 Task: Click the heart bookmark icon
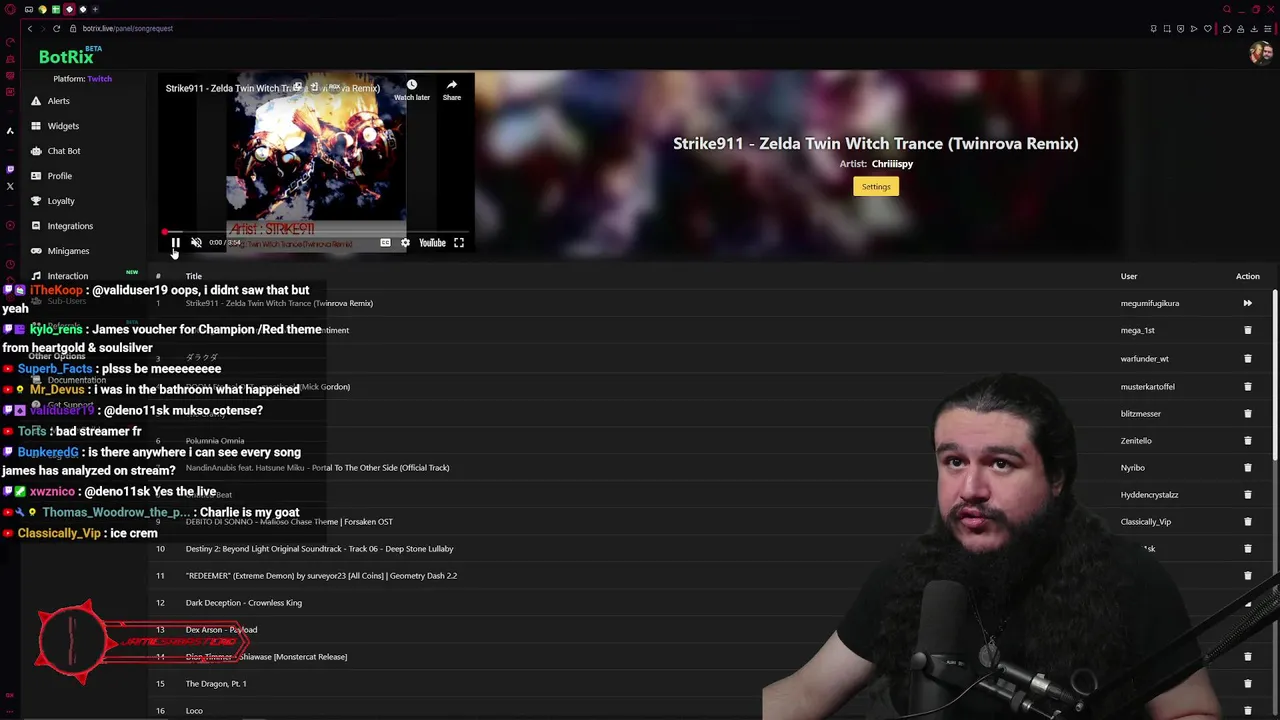click(x=1207, y=28)
